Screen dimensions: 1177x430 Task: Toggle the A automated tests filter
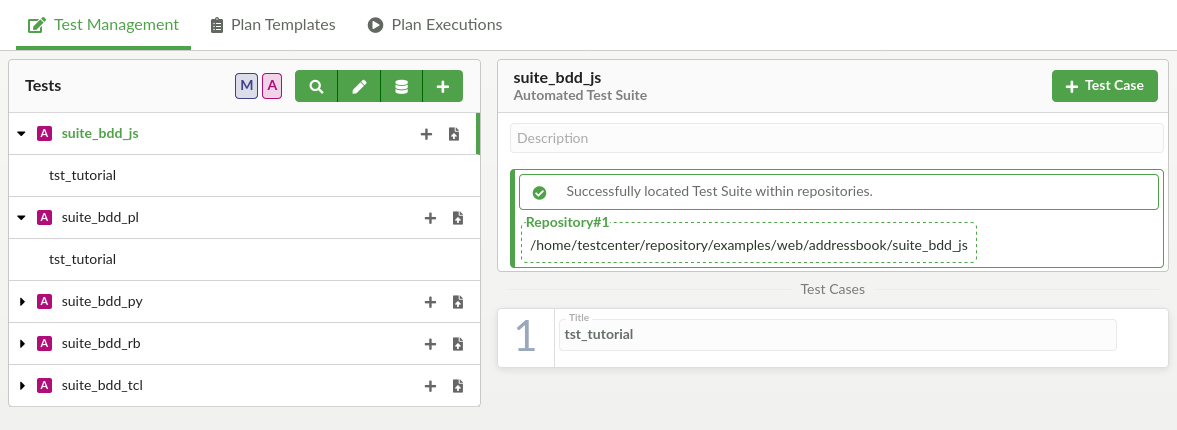tap(271, 86)
